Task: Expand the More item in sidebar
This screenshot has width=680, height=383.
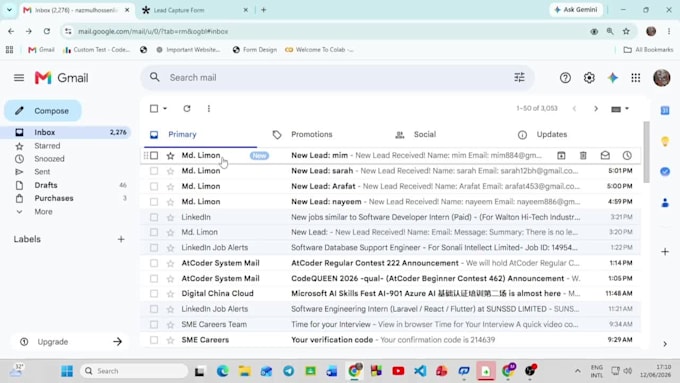Action: point(43,212)
